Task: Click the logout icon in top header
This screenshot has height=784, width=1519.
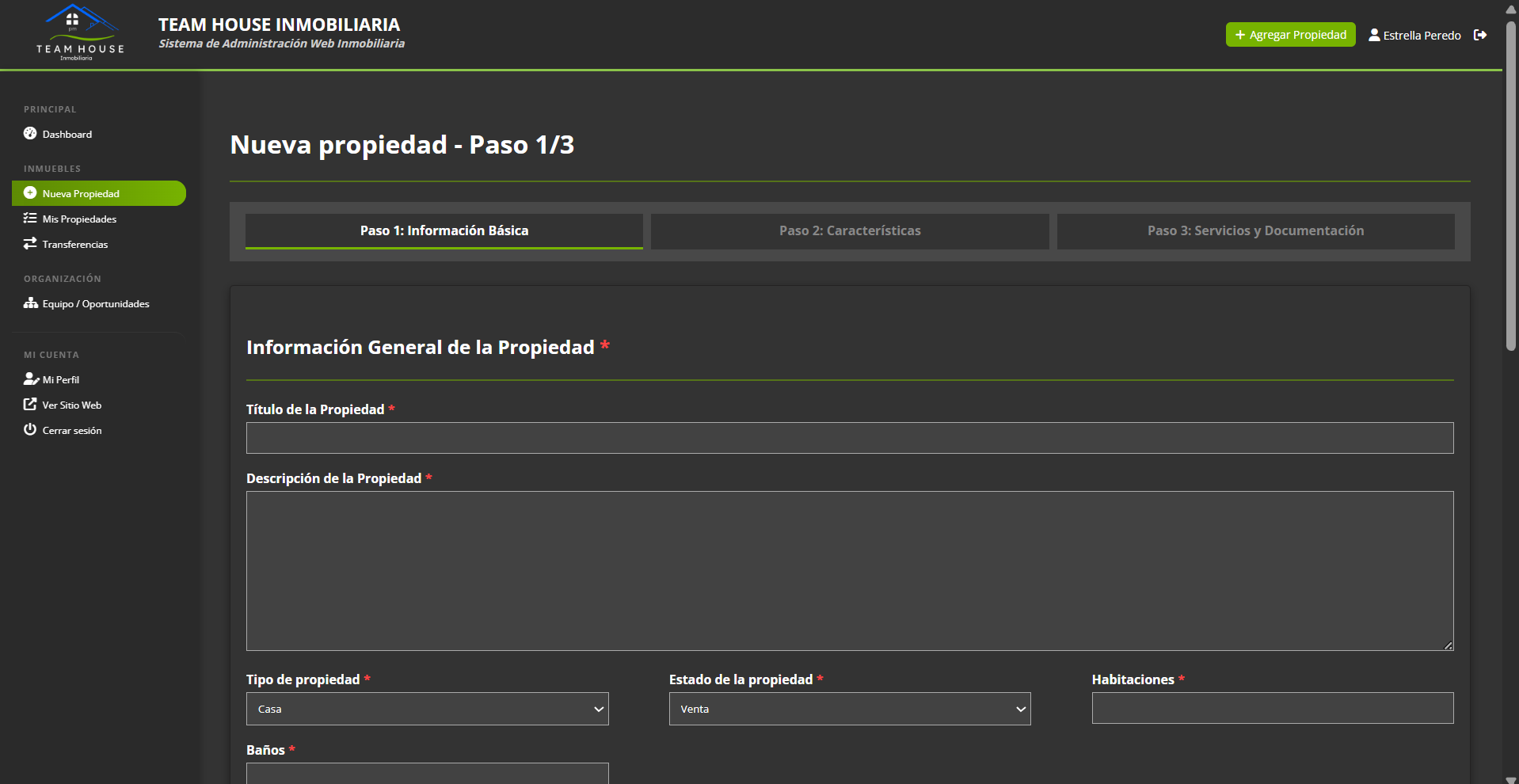Action: pos(1479,35)
